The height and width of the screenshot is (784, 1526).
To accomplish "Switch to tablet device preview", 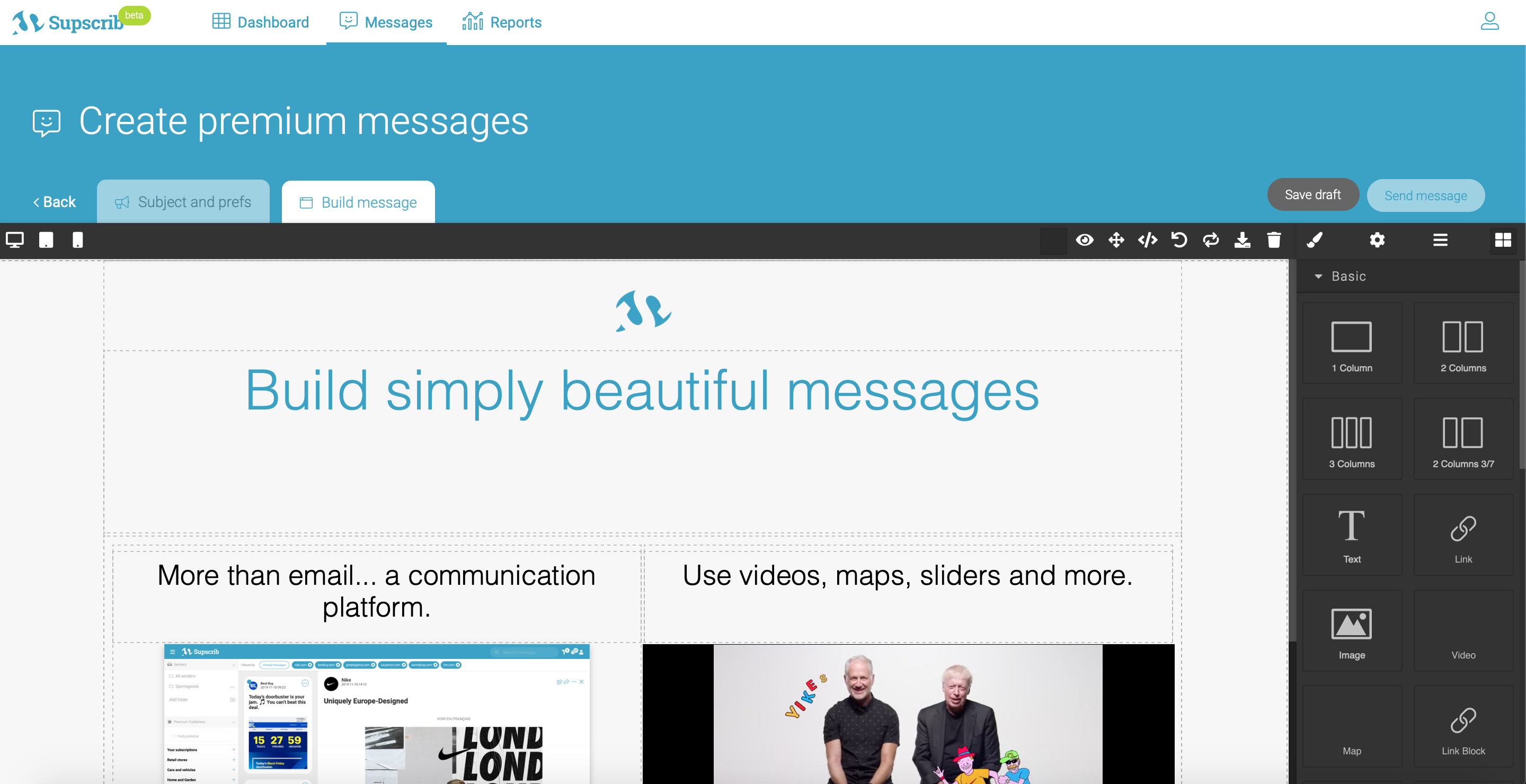I will [x=46, y=240].
